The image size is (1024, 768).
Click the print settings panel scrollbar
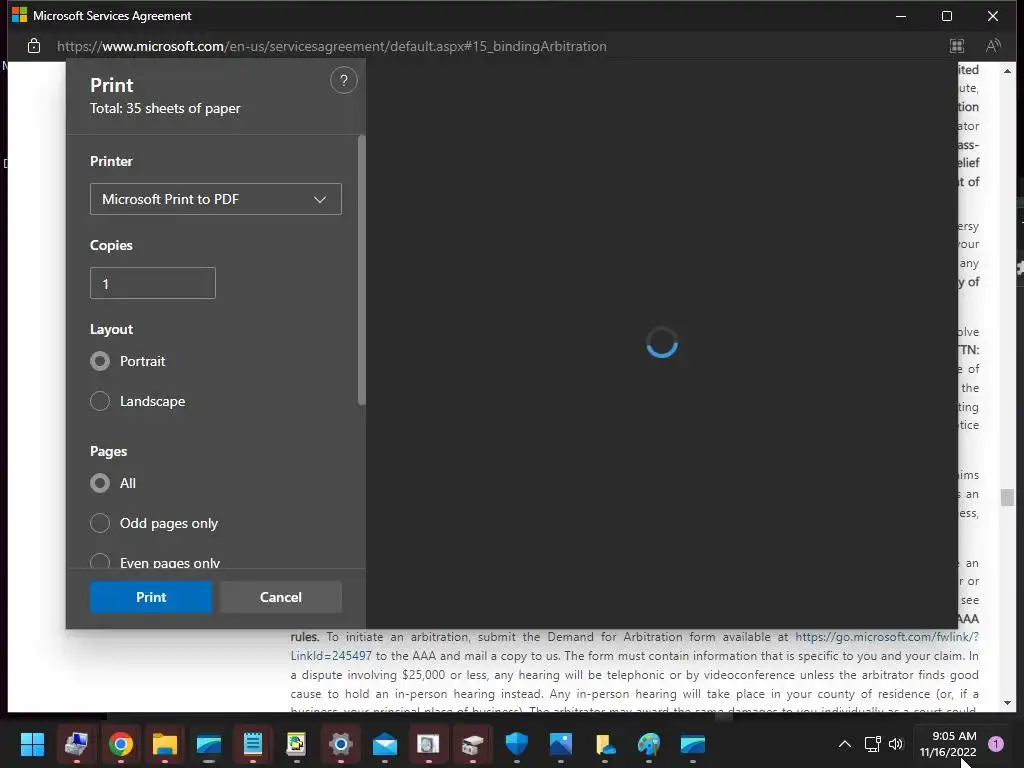pos(362,270)
